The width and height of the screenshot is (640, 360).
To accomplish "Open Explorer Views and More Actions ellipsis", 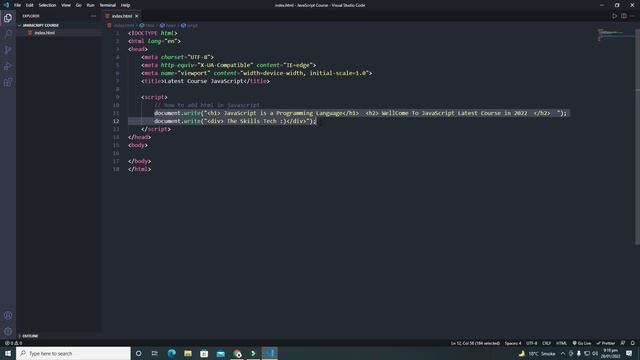I will pos(93,16).
